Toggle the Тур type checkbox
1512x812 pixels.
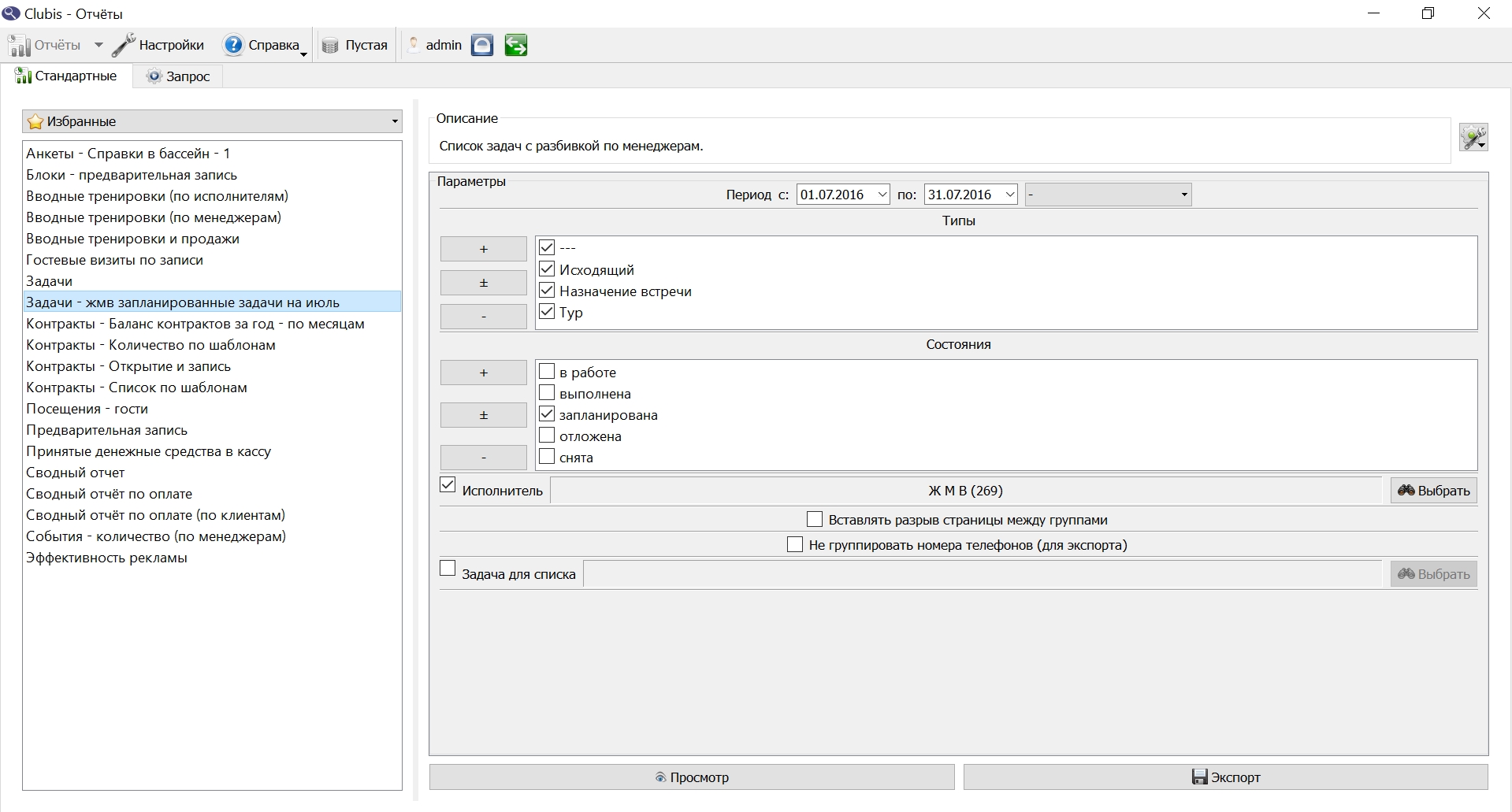point(547,312)
